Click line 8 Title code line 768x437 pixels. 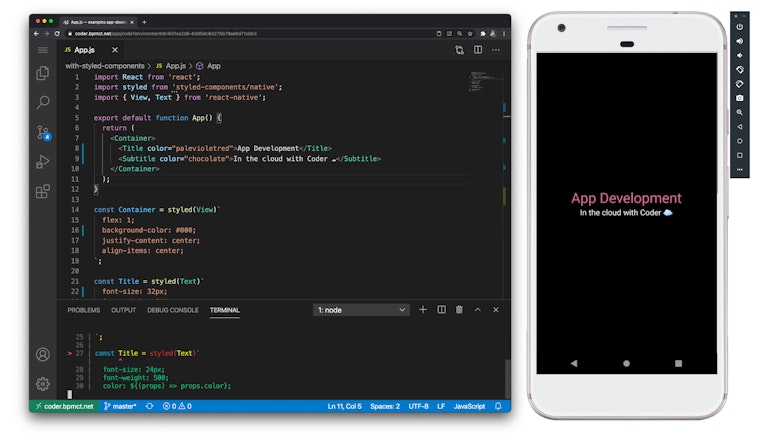(x=225, y=148)
